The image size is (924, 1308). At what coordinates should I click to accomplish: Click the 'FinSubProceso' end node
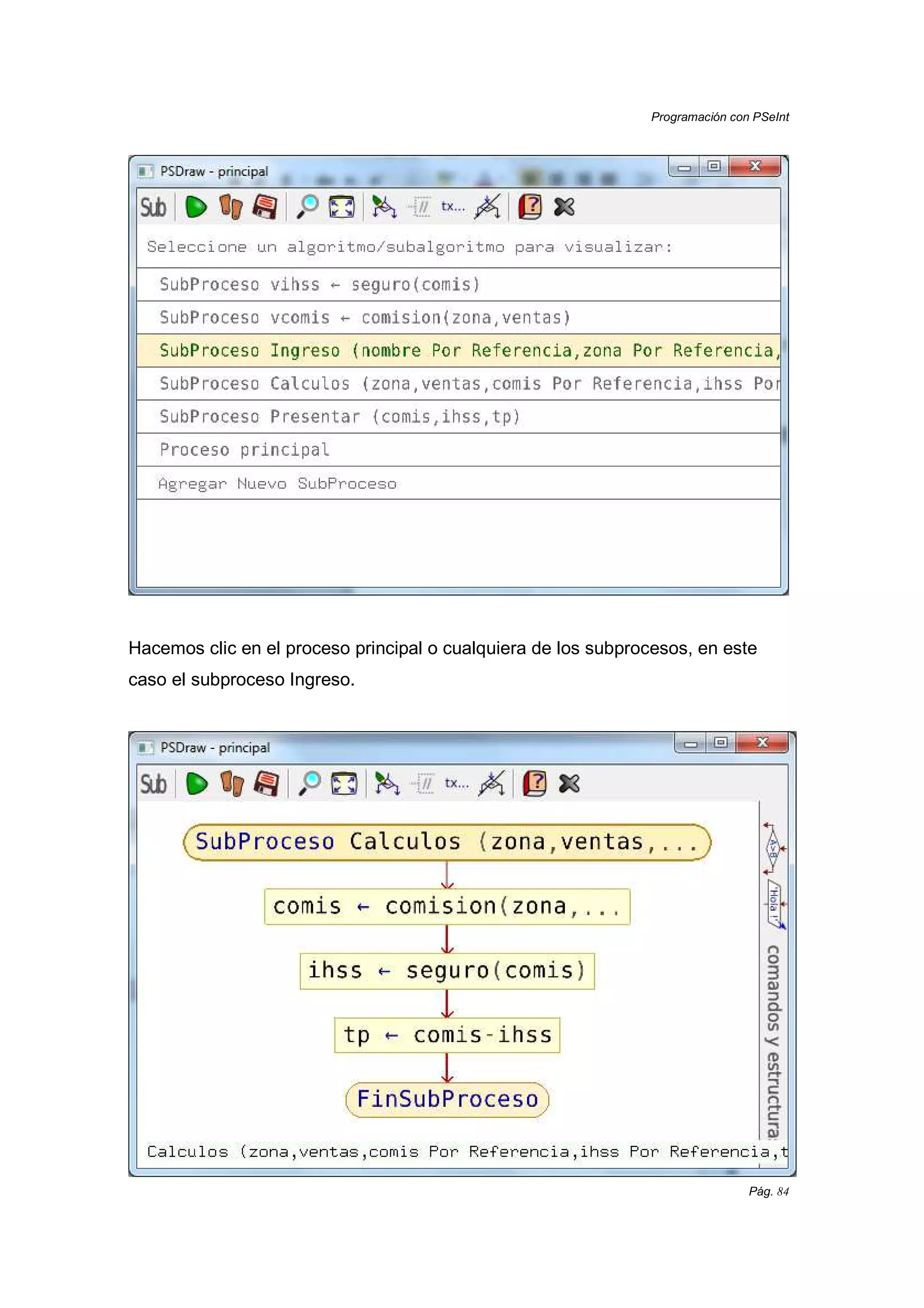click(x=447, y=1099)
